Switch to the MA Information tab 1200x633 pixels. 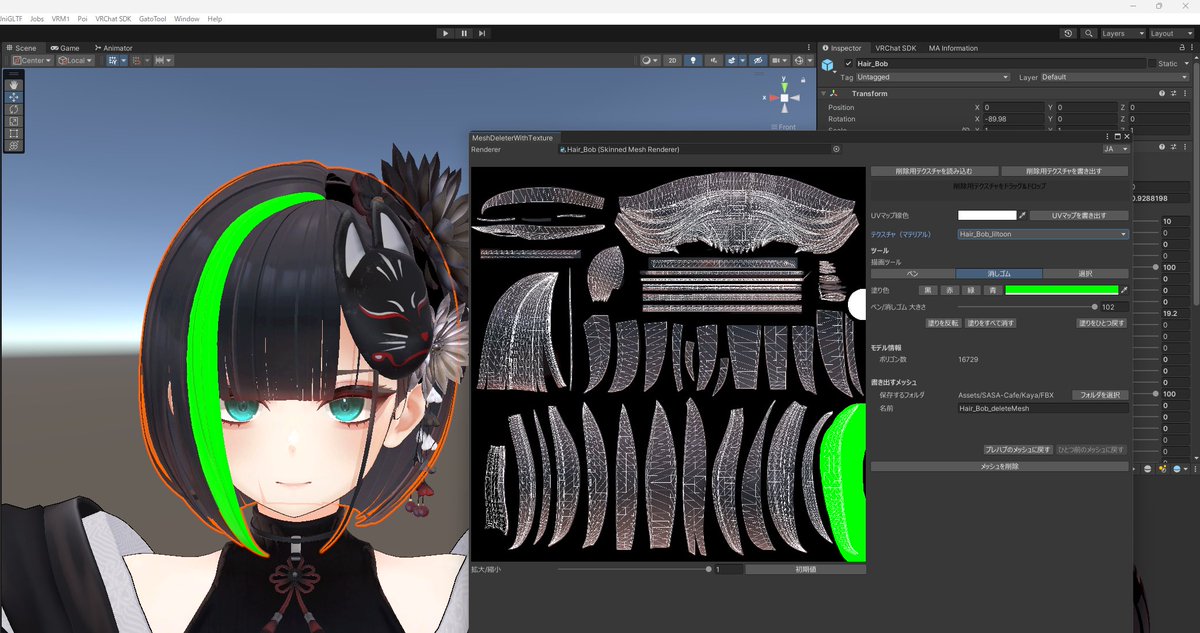(953, 48)
